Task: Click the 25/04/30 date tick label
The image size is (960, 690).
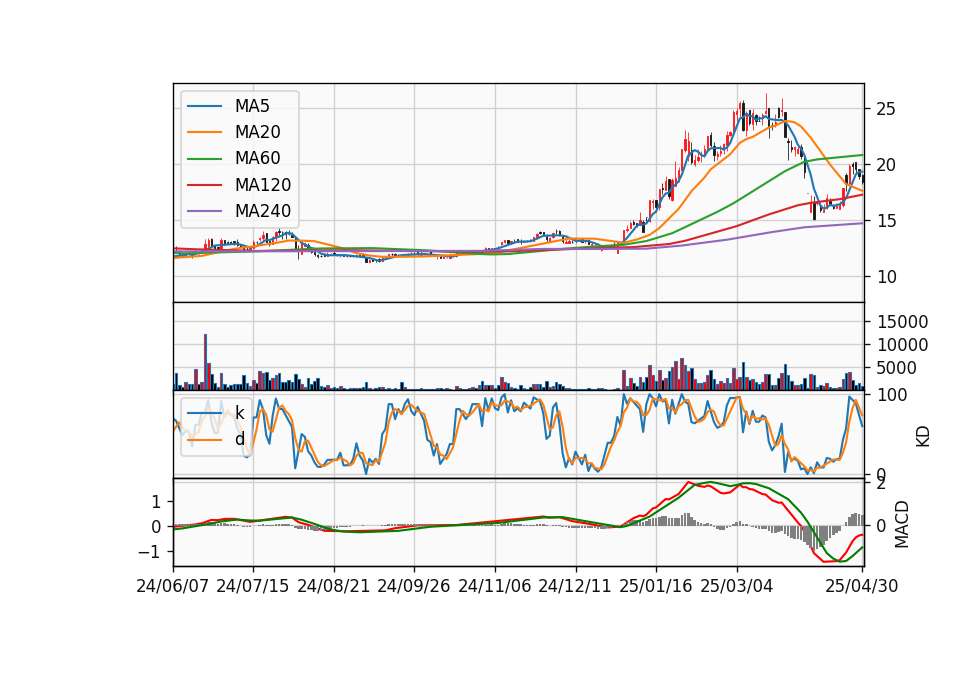Action: pyautogui.click(x=862, y=586)
